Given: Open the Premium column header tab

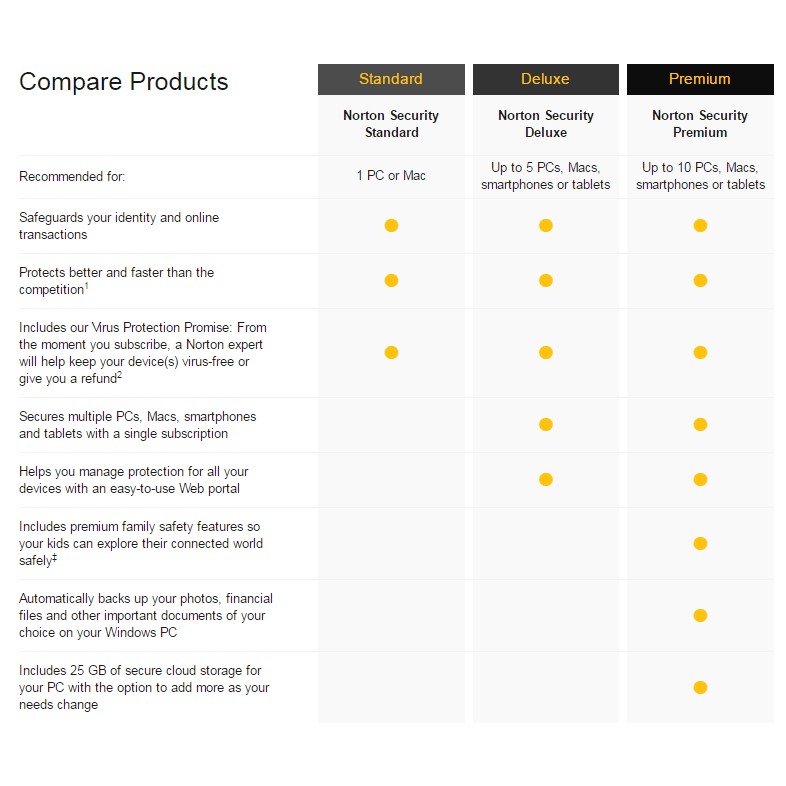Looking at the screenshot, I should (700, 79).
